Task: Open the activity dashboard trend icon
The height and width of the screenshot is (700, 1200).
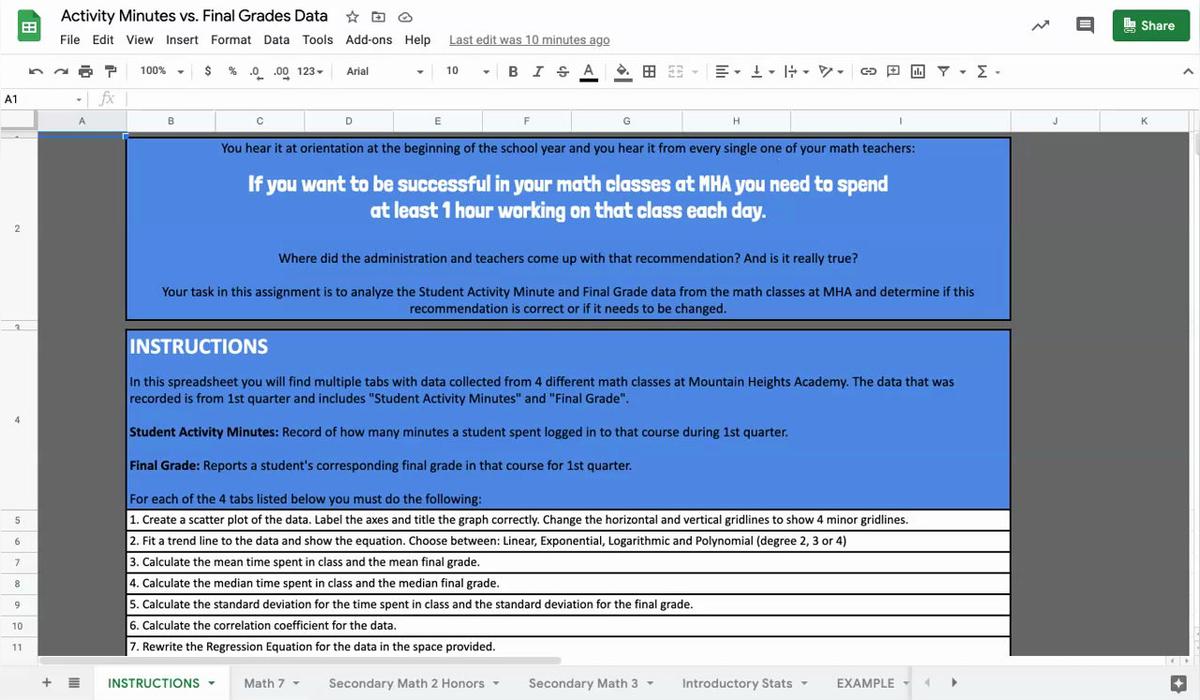Action: (1041, 26)
